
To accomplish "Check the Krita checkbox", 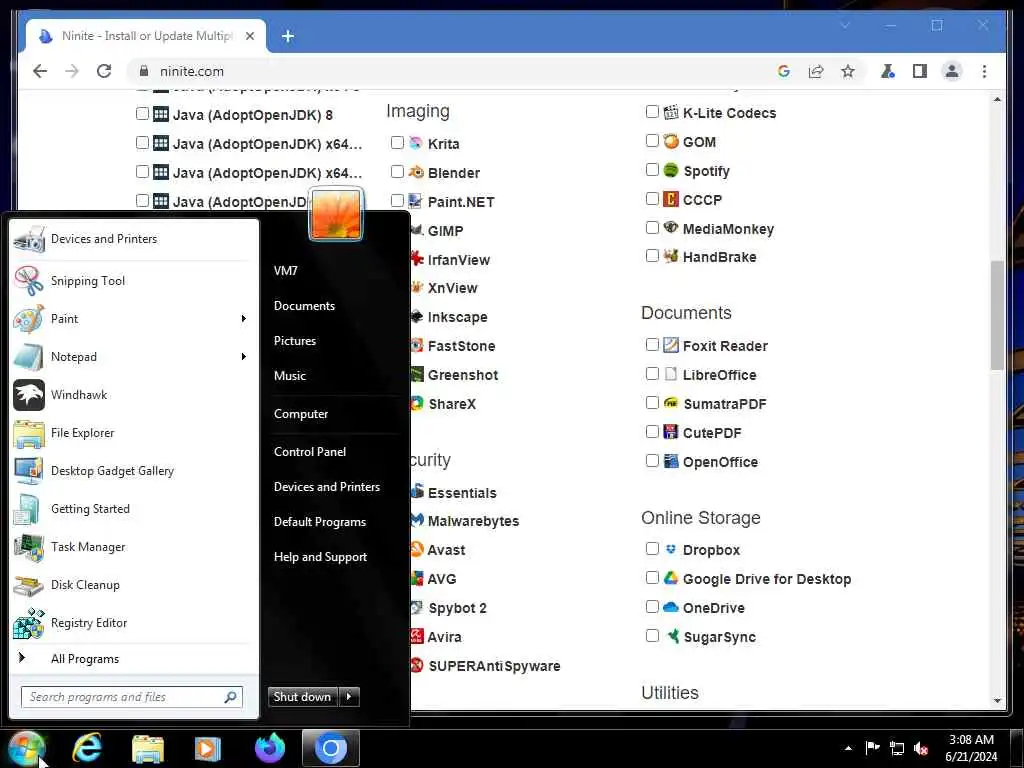I will coord(397,142).
